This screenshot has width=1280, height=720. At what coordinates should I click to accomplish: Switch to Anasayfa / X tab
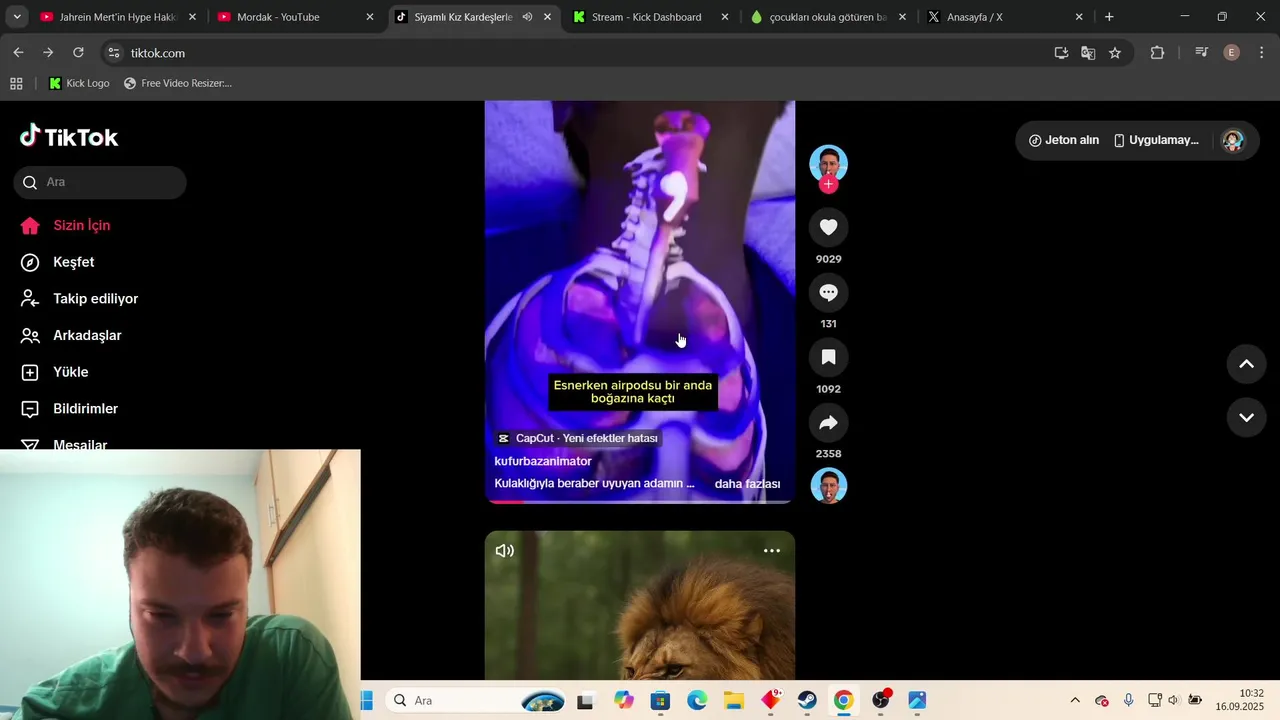point(1004,17)
